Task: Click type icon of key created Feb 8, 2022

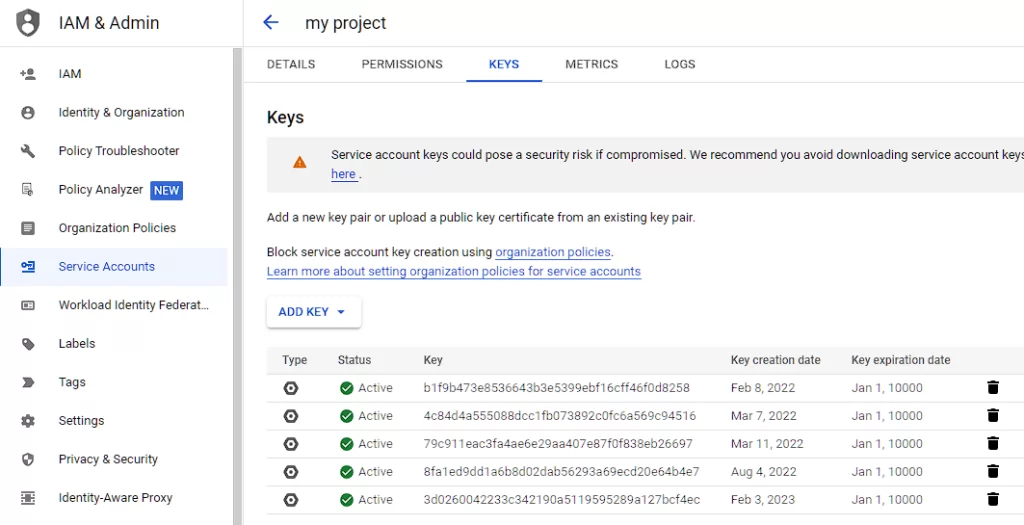Action: click(x=291, y=388)
